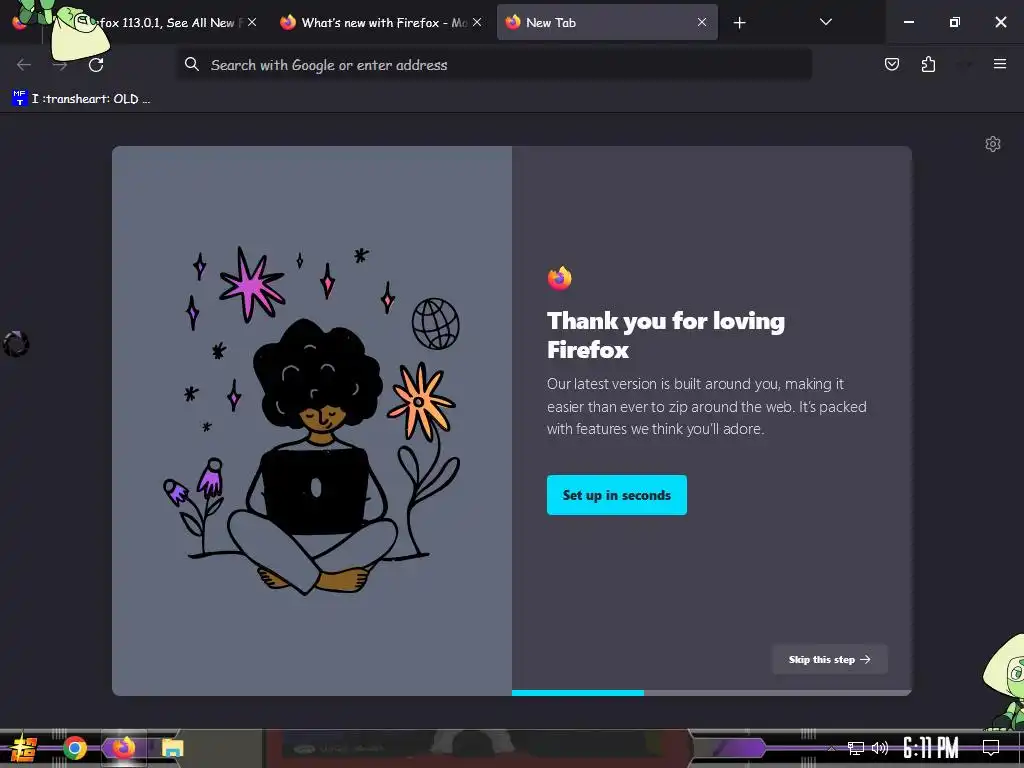Open Google Chrome from the taskbar

[x=74, y=748]
